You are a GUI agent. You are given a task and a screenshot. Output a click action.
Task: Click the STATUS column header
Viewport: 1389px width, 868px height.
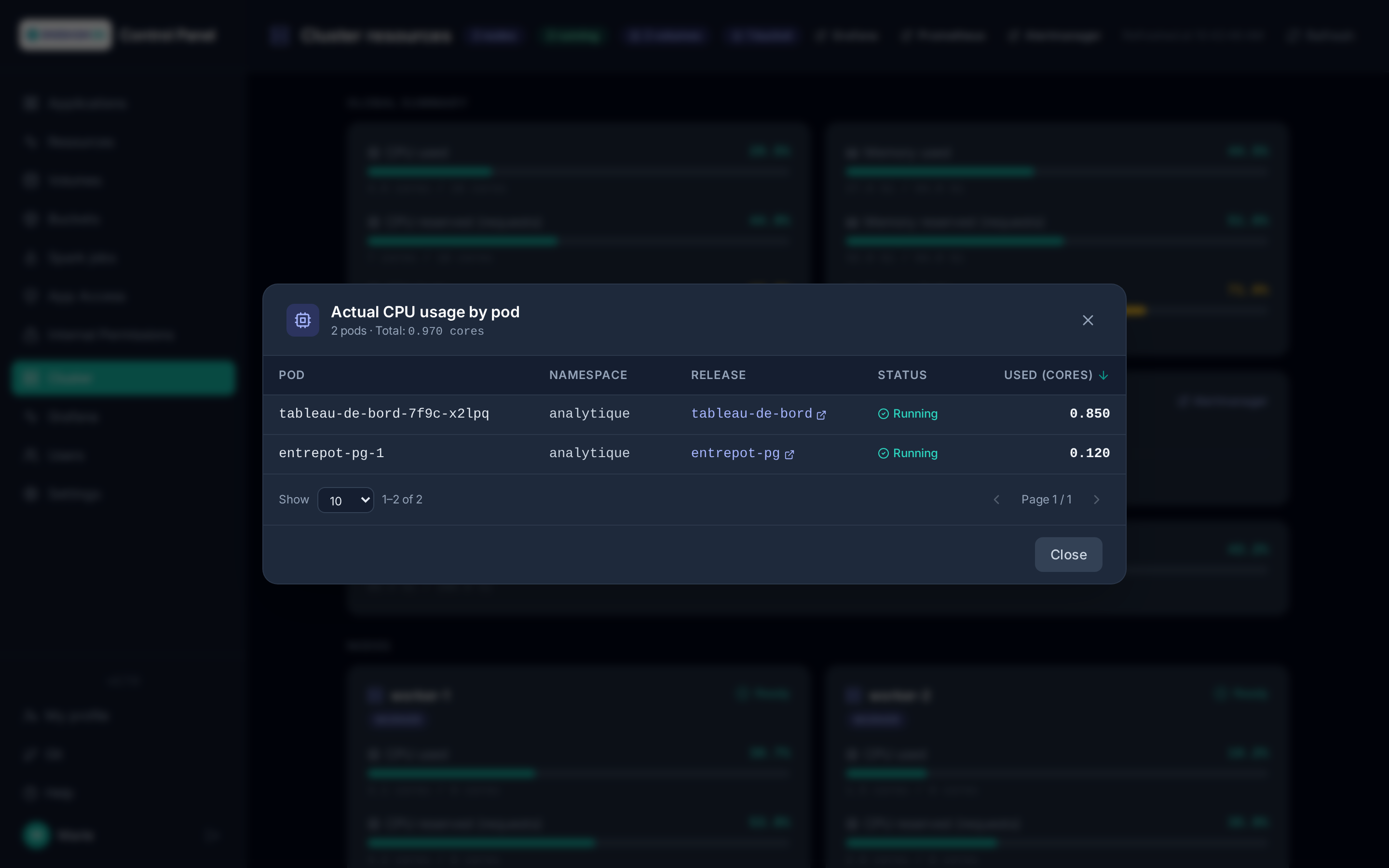click(902, 375)
